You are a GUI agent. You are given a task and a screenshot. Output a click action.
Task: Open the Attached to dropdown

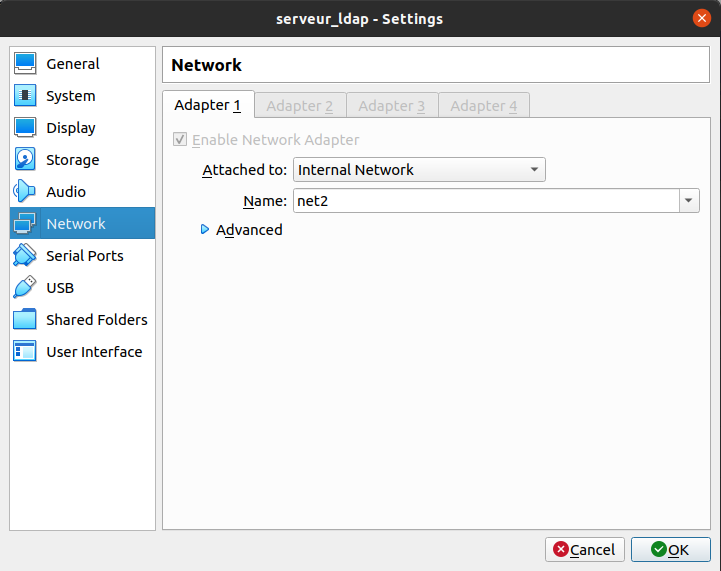[x=419, y=170]
